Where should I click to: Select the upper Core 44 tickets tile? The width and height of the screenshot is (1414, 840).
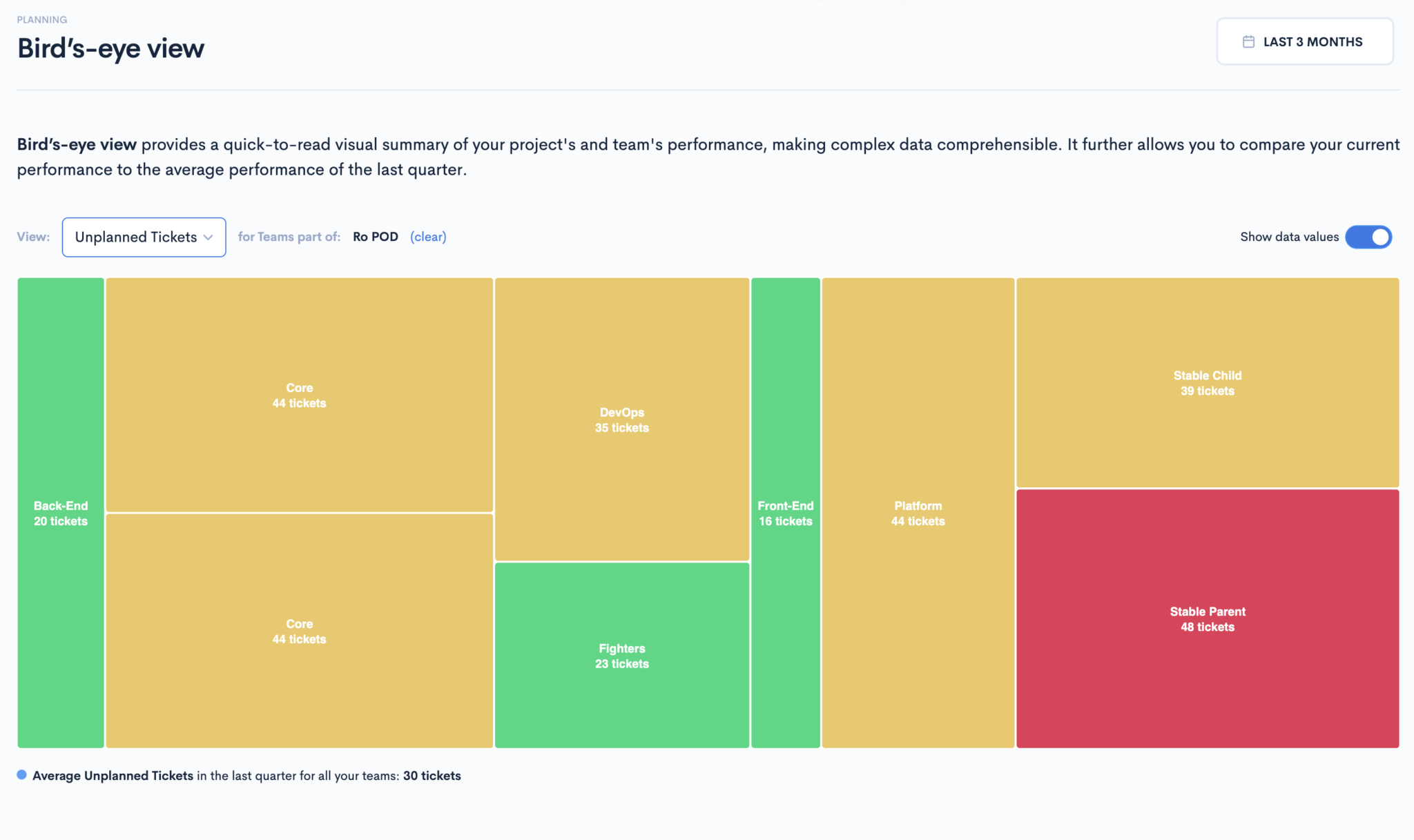tap(300, 395)
